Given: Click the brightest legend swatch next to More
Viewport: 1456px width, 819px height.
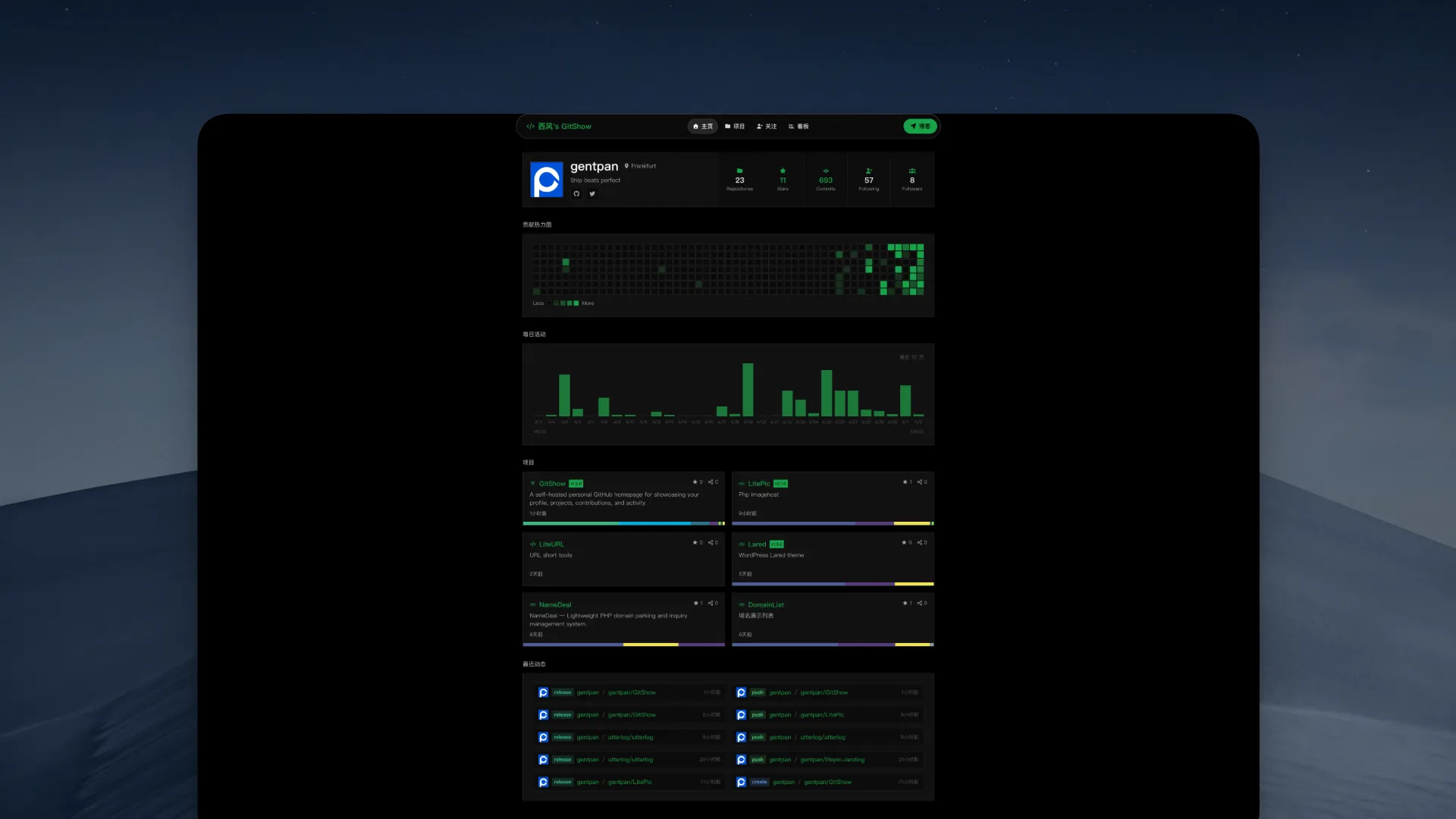Looking at the screenshot, I should pyautogui.click(x=576, y=303).
